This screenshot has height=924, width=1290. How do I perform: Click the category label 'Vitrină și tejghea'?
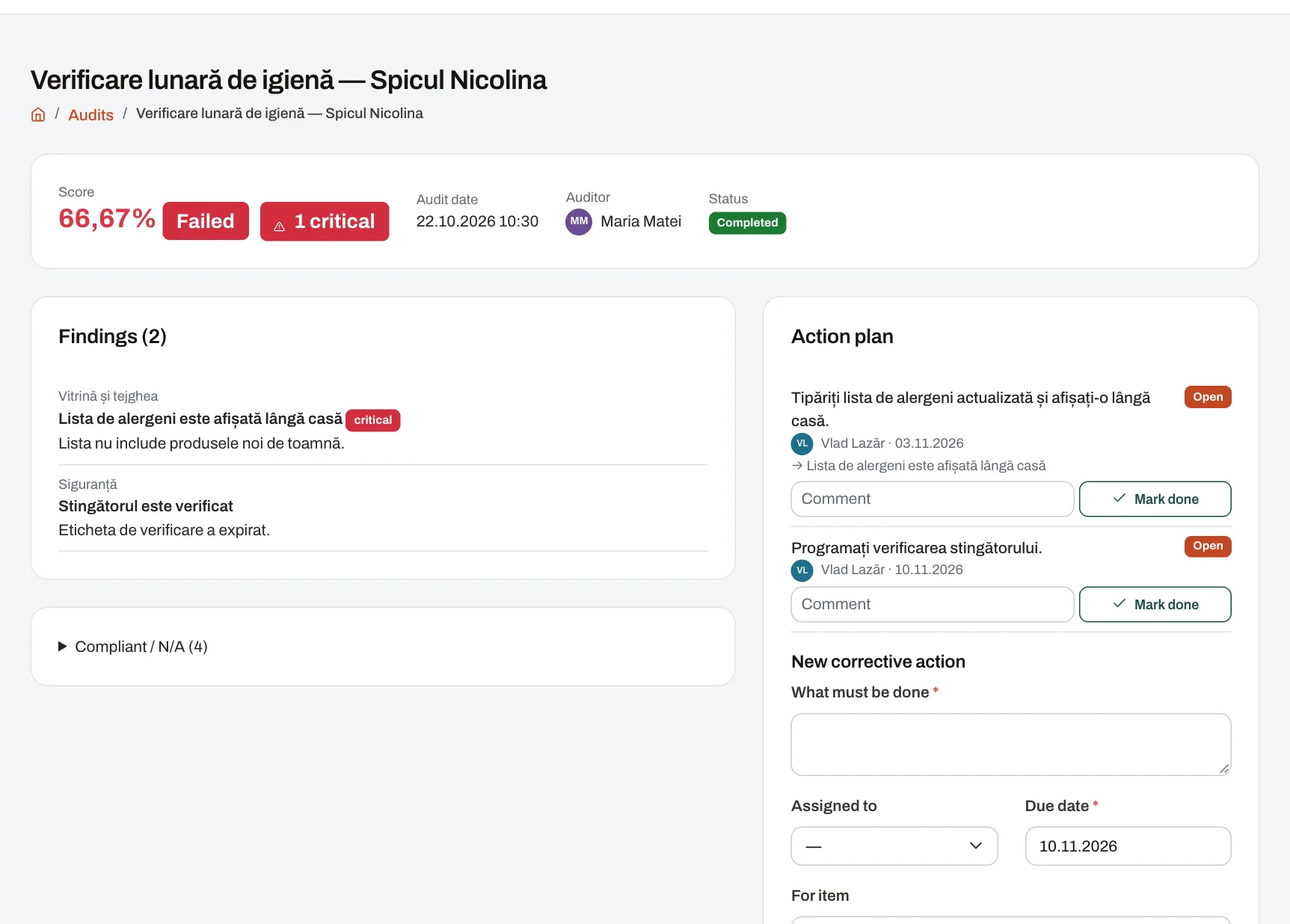tap(108, 396)
